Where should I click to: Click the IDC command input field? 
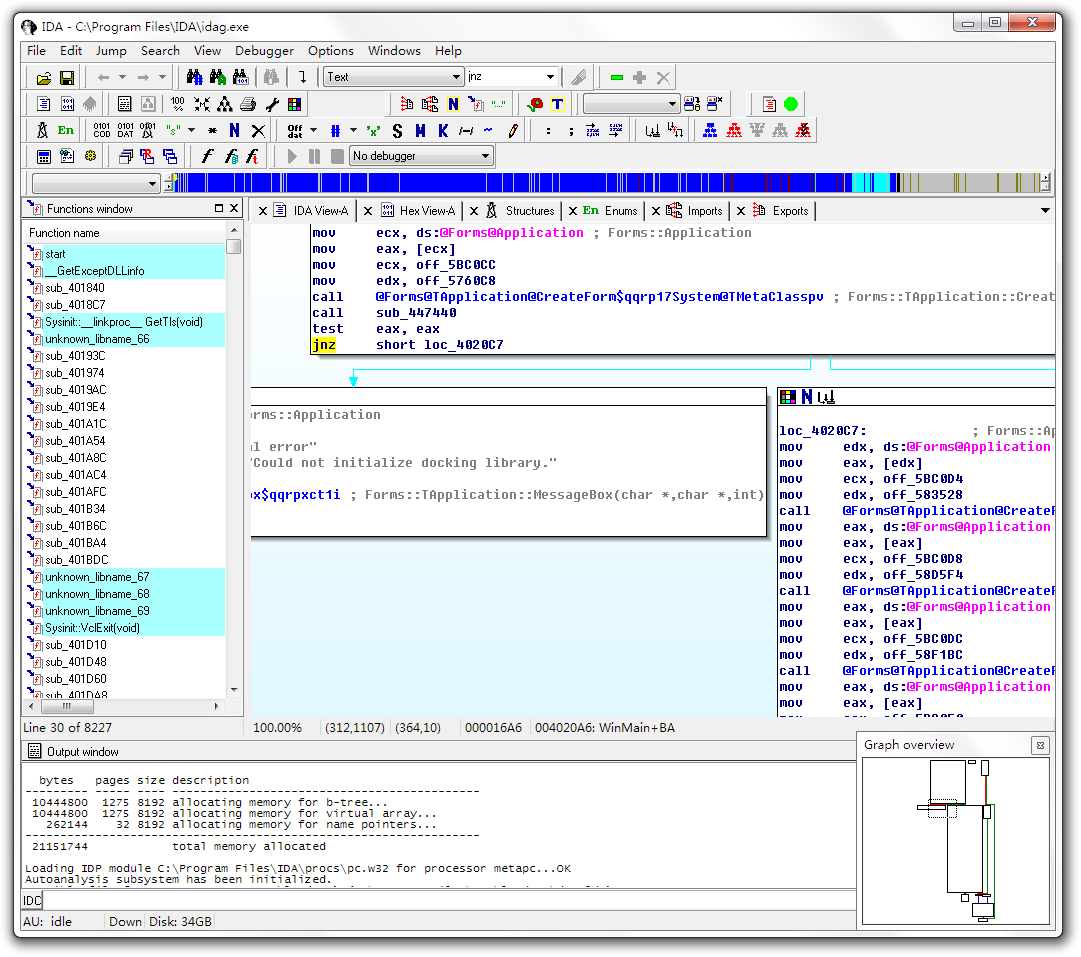(449, 900)
